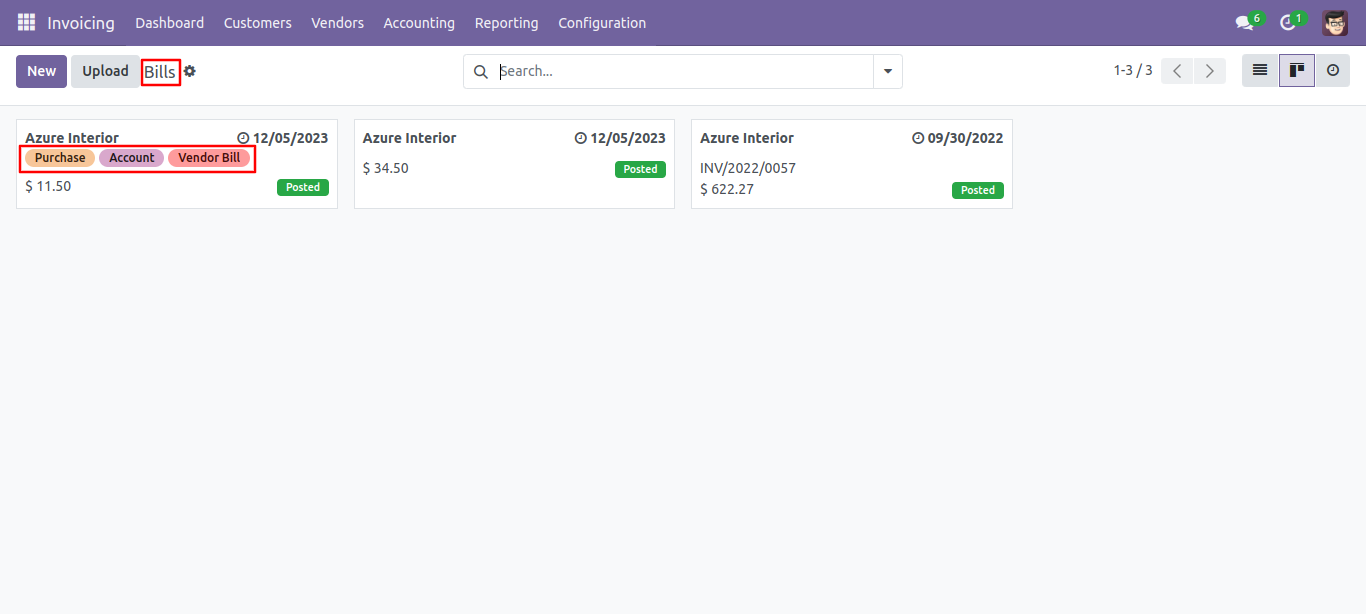Click the 1-3 / 3 pager counter
1366x614 pixels.
click(x=1133, y=71)
